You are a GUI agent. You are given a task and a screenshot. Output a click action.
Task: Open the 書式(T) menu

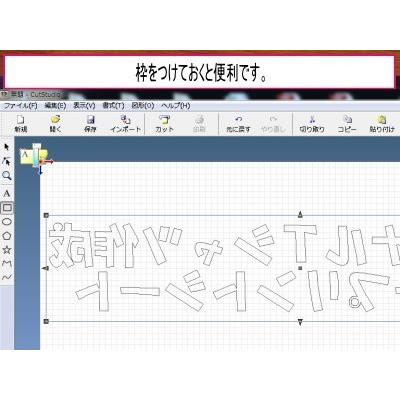coord(113,106)
